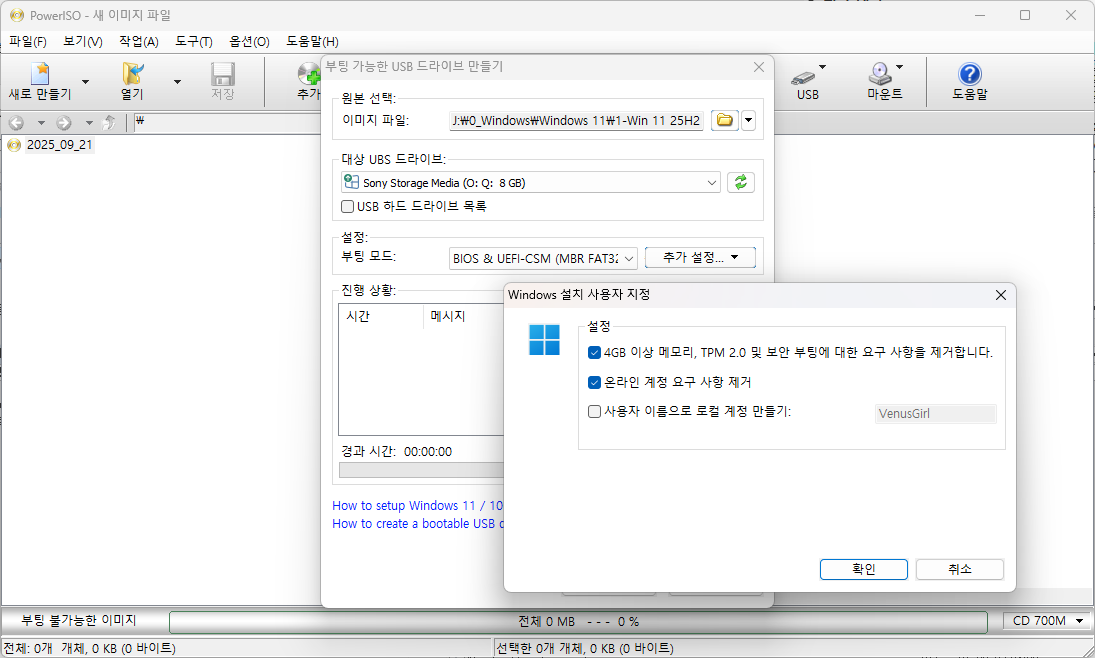Click the 부팅 불가능한 이미지 status label
The height and width of the screenshot is (658, 1095).
click(79, 620)
